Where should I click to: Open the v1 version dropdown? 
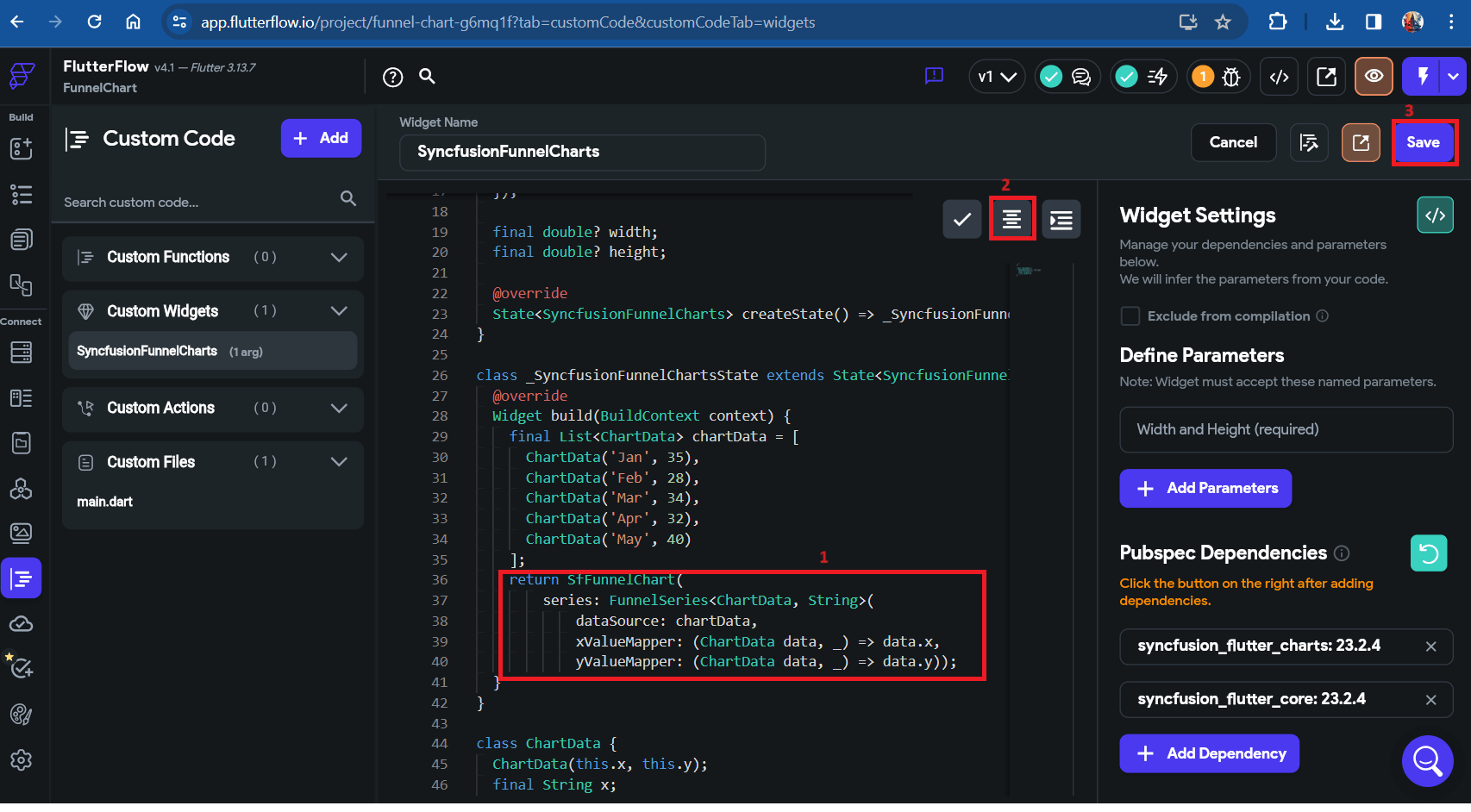click(x=997, y=77)
